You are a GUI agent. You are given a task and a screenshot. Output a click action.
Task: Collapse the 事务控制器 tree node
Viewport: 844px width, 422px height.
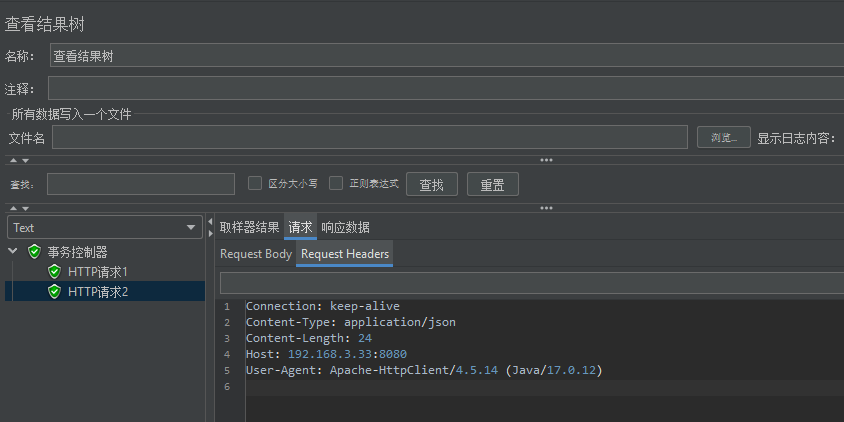13,251
